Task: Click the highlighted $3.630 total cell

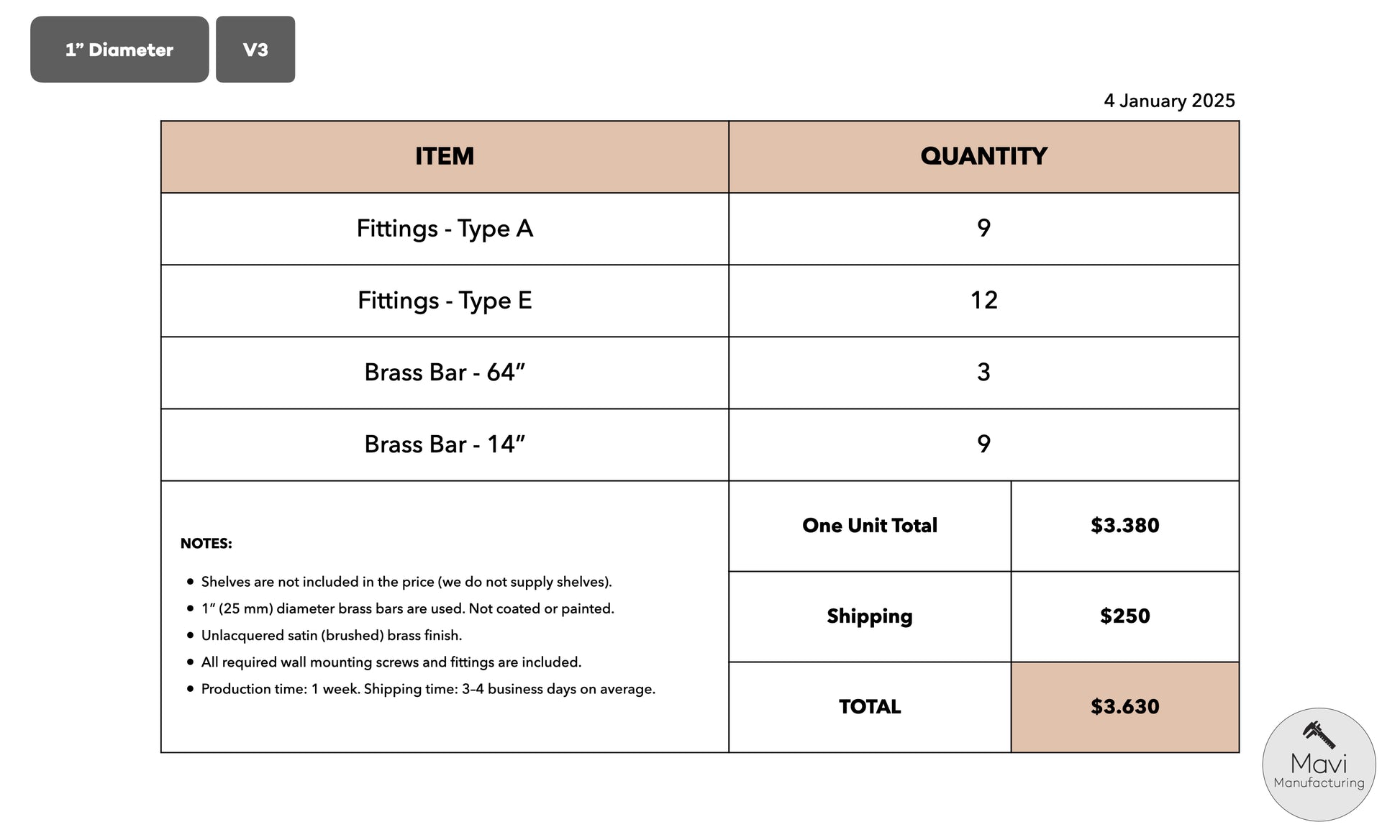Action: click(x=1124, y=707)
